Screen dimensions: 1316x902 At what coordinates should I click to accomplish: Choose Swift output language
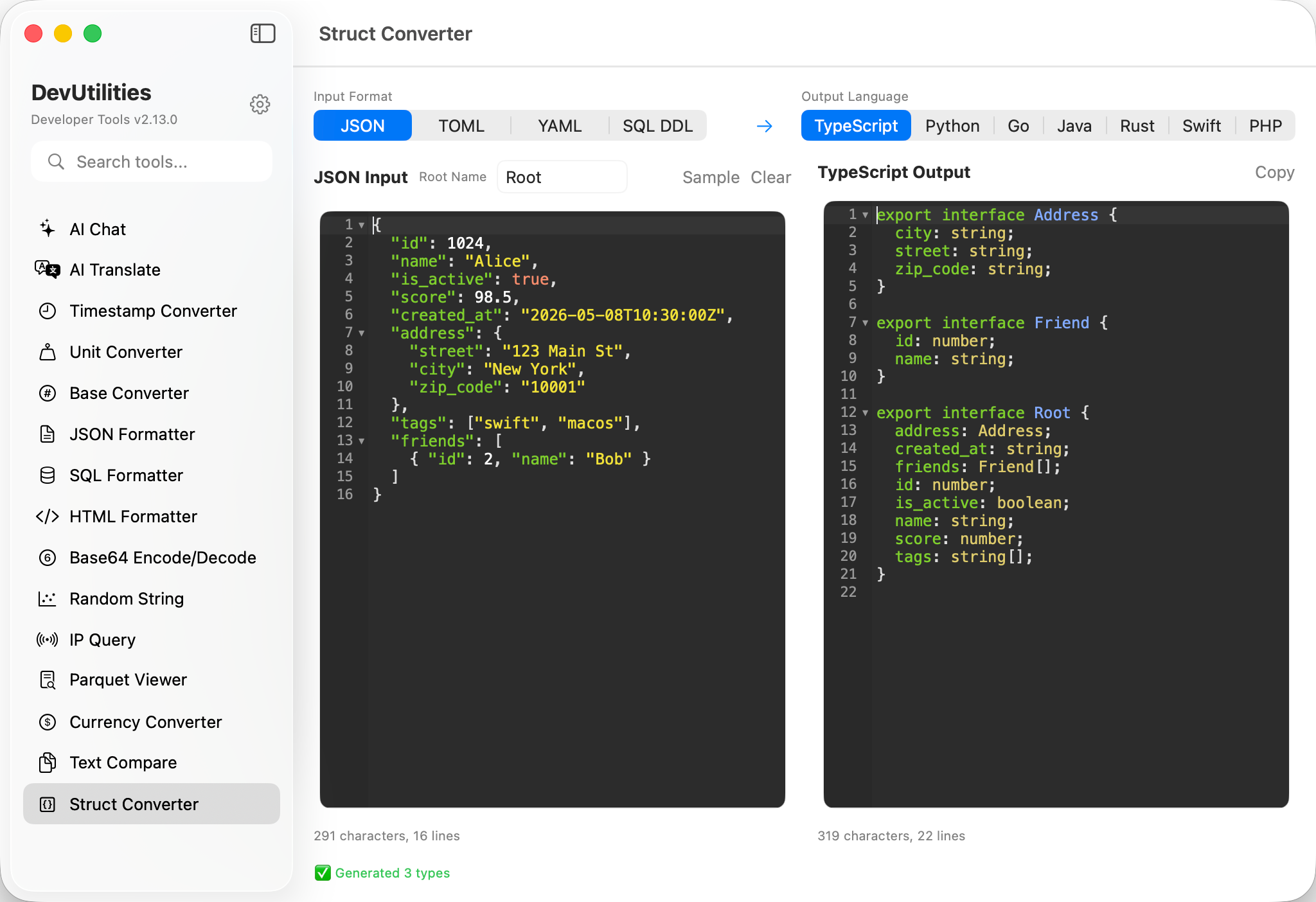1202,125
